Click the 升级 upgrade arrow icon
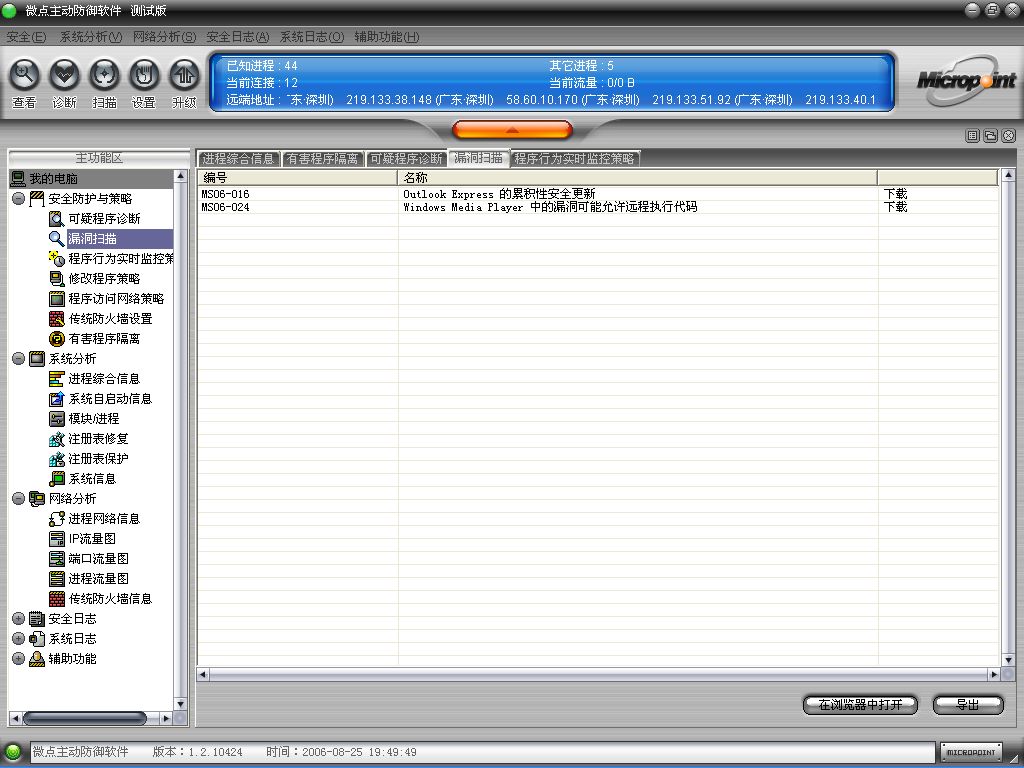This screenshot has width=1024, height=768. click(184, 74)
